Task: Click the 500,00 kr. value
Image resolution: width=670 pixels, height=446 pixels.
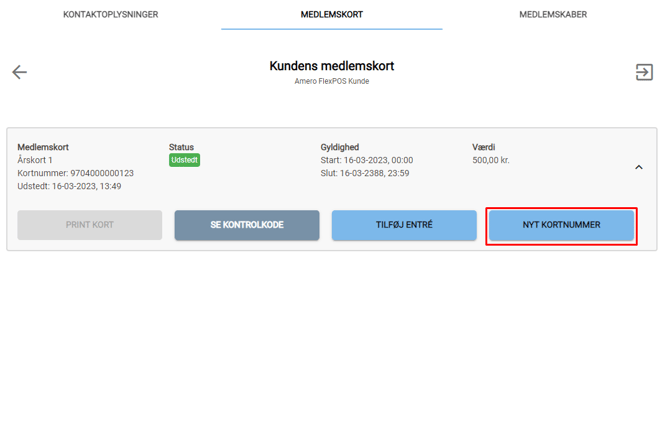Action: pos(491,160)
